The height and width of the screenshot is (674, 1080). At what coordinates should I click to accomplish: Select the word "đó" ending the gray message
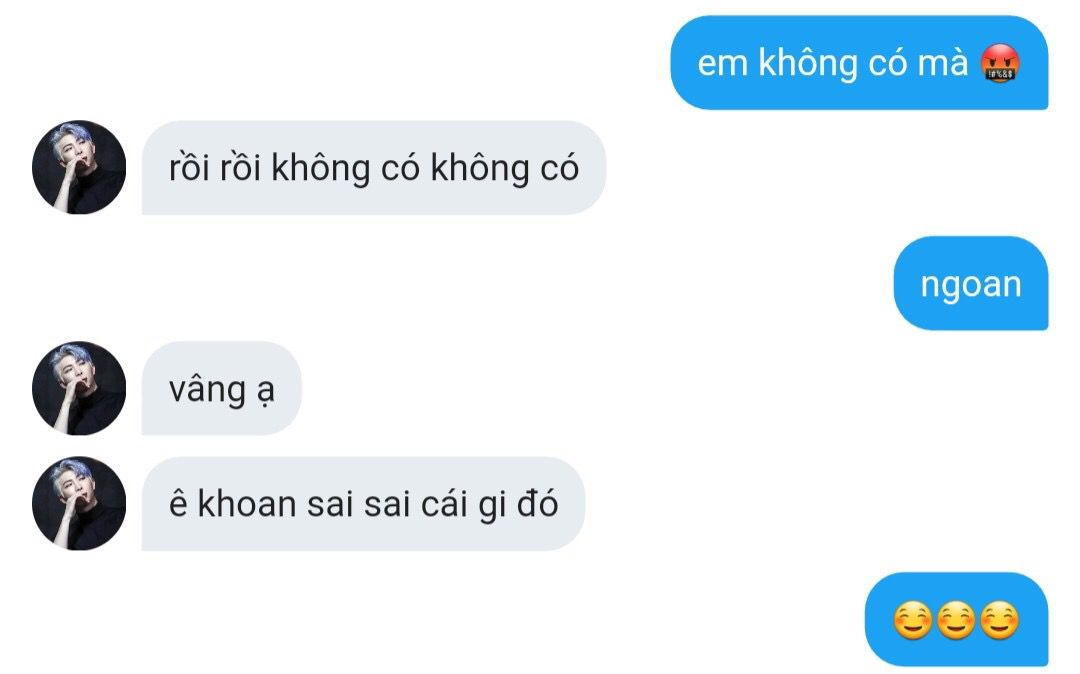point(537,503)
